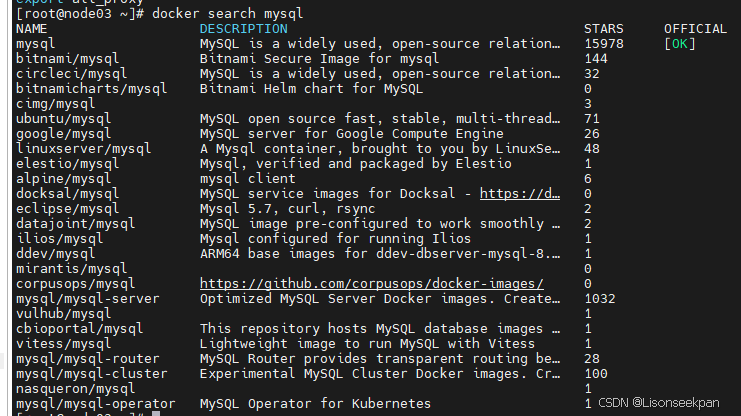Select the ubuntu/mysql image name
Screen dimensions: 741x416
[x=63, y=119]
